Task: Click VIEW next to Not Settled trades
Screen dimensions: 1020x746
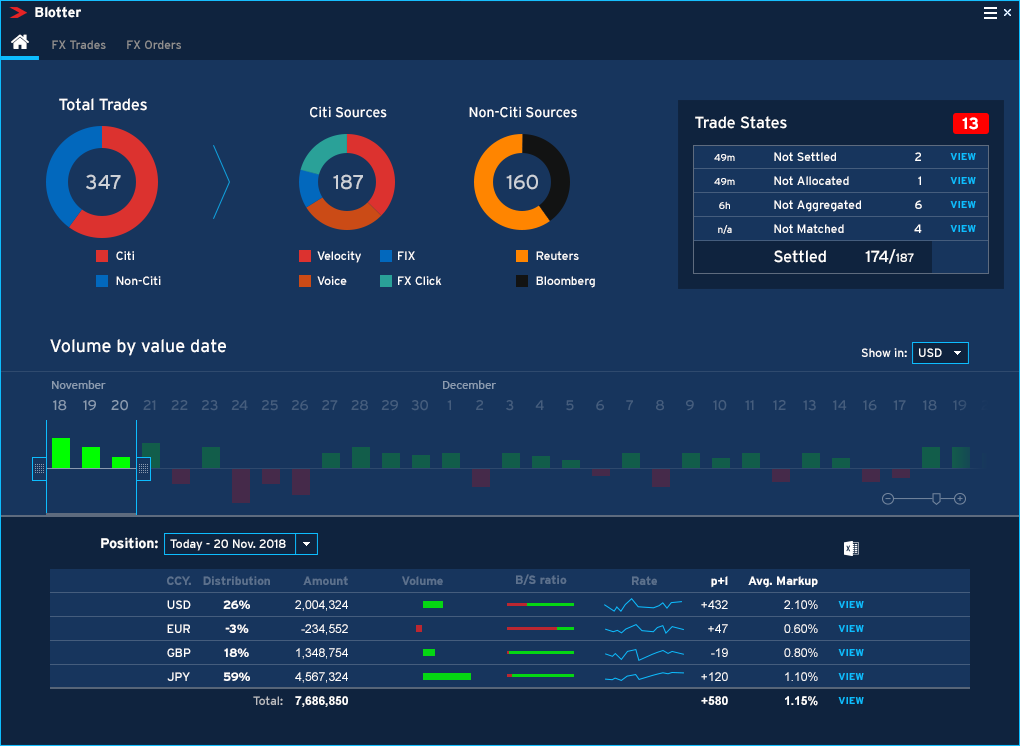Action: 962,157
